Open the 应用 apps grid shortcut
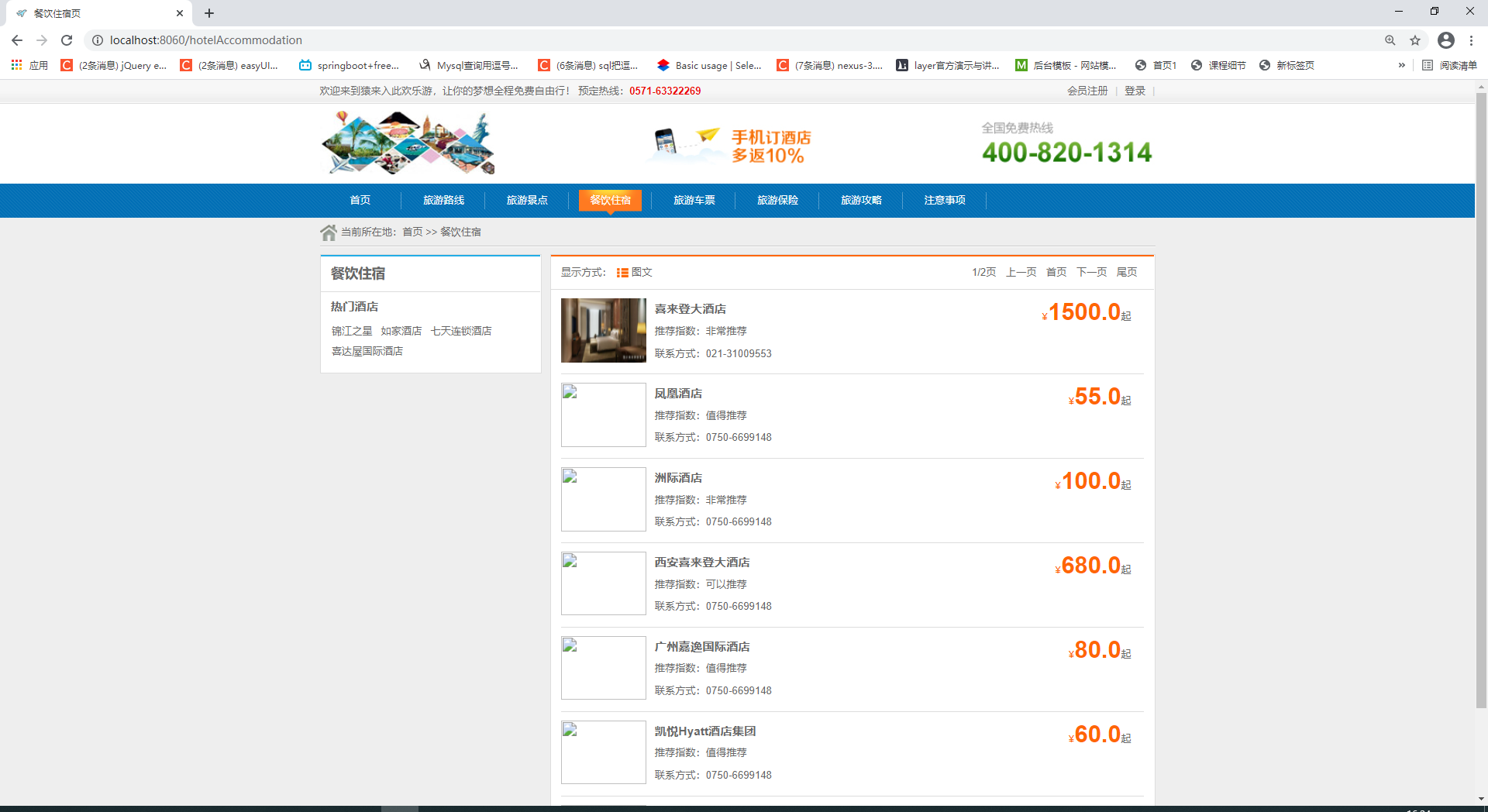 coord(29,65)
